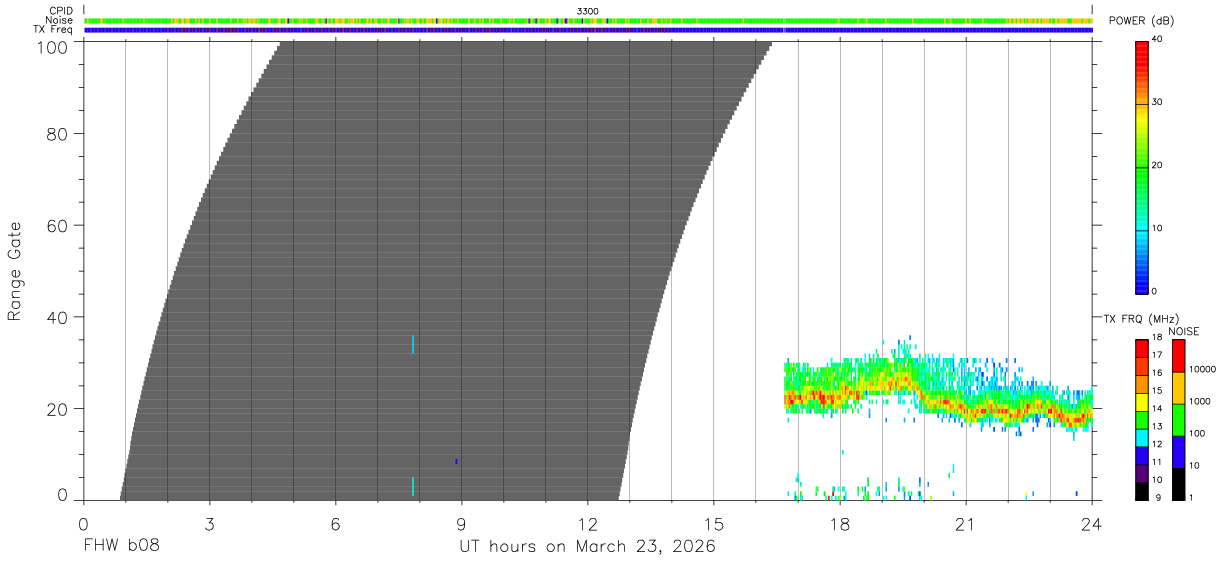This screenshot has height=567, width=1228.
Task: Click the Noise row label at top left
Action: coord(60,21)
